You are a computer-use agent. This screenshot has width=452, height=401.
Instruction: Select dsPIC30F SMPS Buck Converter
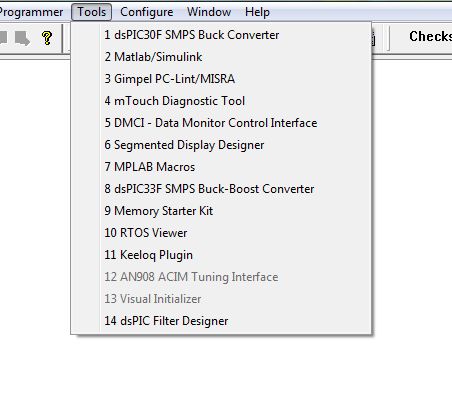point(221,35)
